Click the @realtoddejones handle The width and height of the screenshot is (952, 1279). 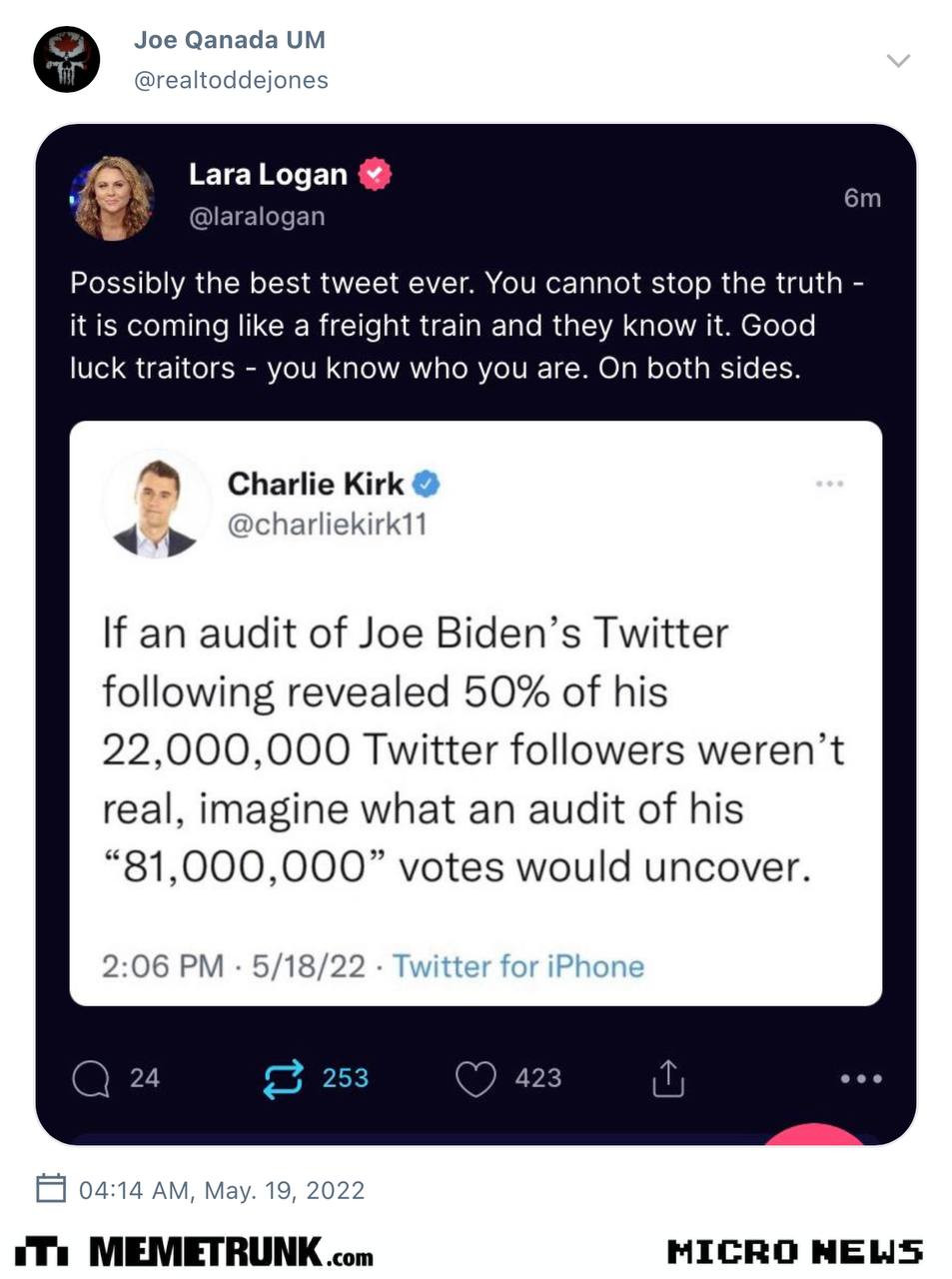coord(231,80)
